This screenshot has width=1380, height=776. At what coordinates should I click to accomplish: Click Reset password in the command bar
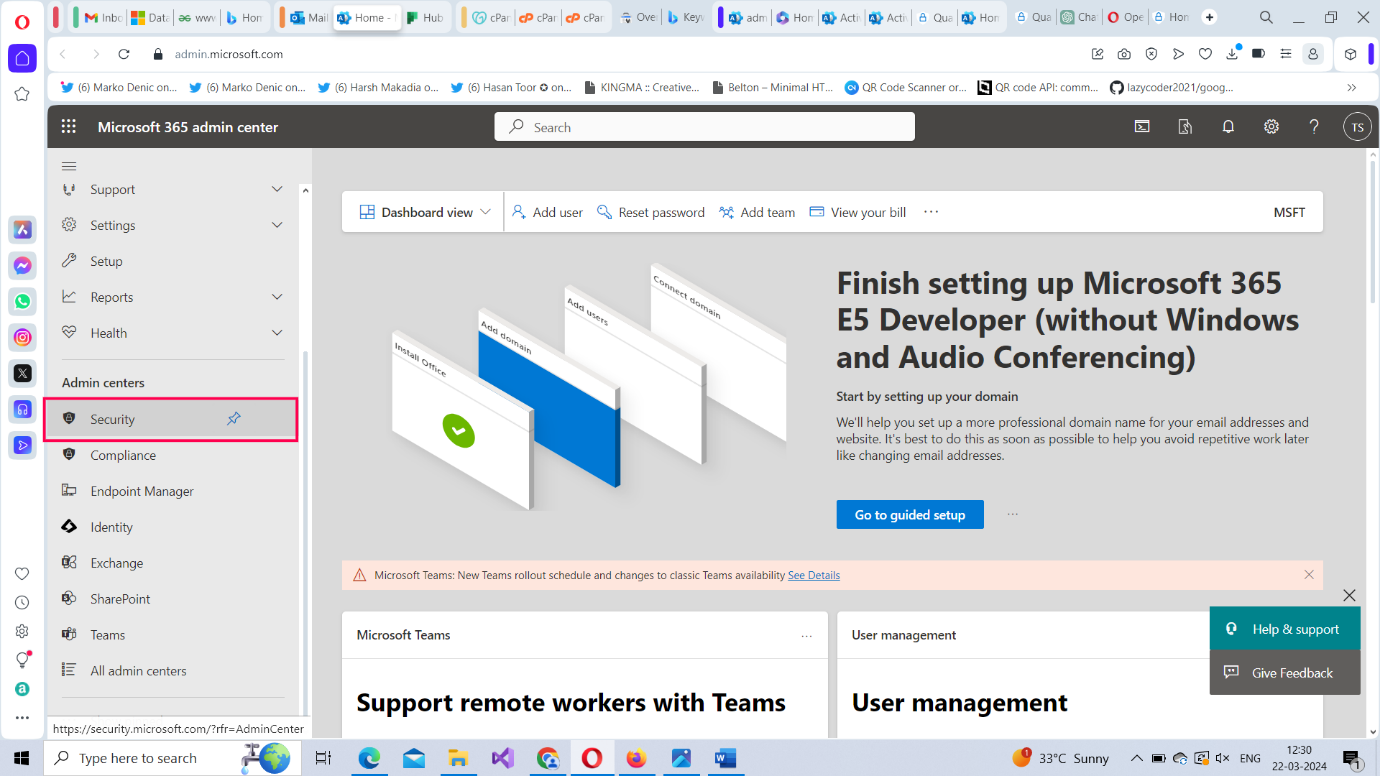(x=651, y=212)
